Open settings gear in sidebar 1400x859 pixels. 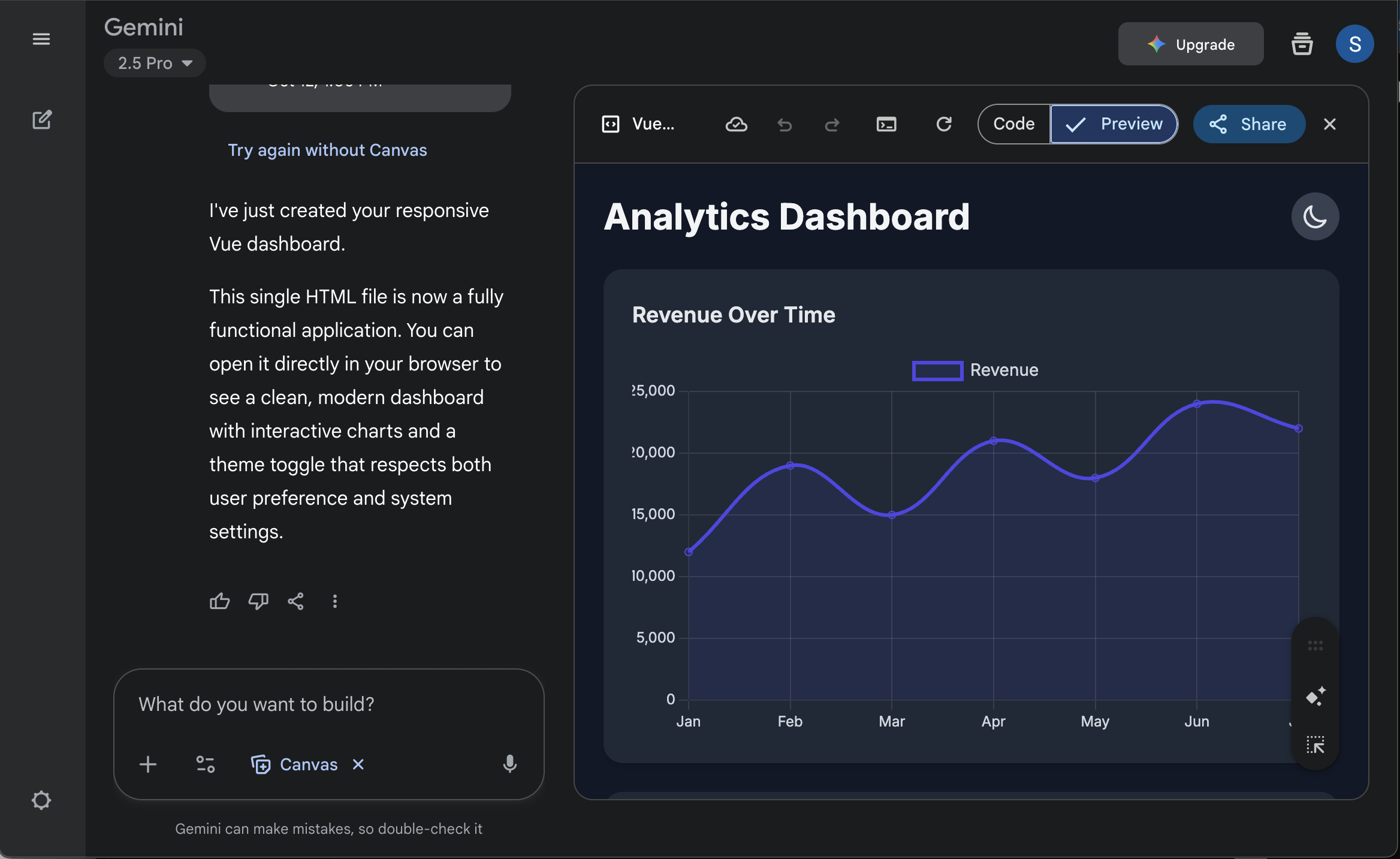click(x=41, y=800)
